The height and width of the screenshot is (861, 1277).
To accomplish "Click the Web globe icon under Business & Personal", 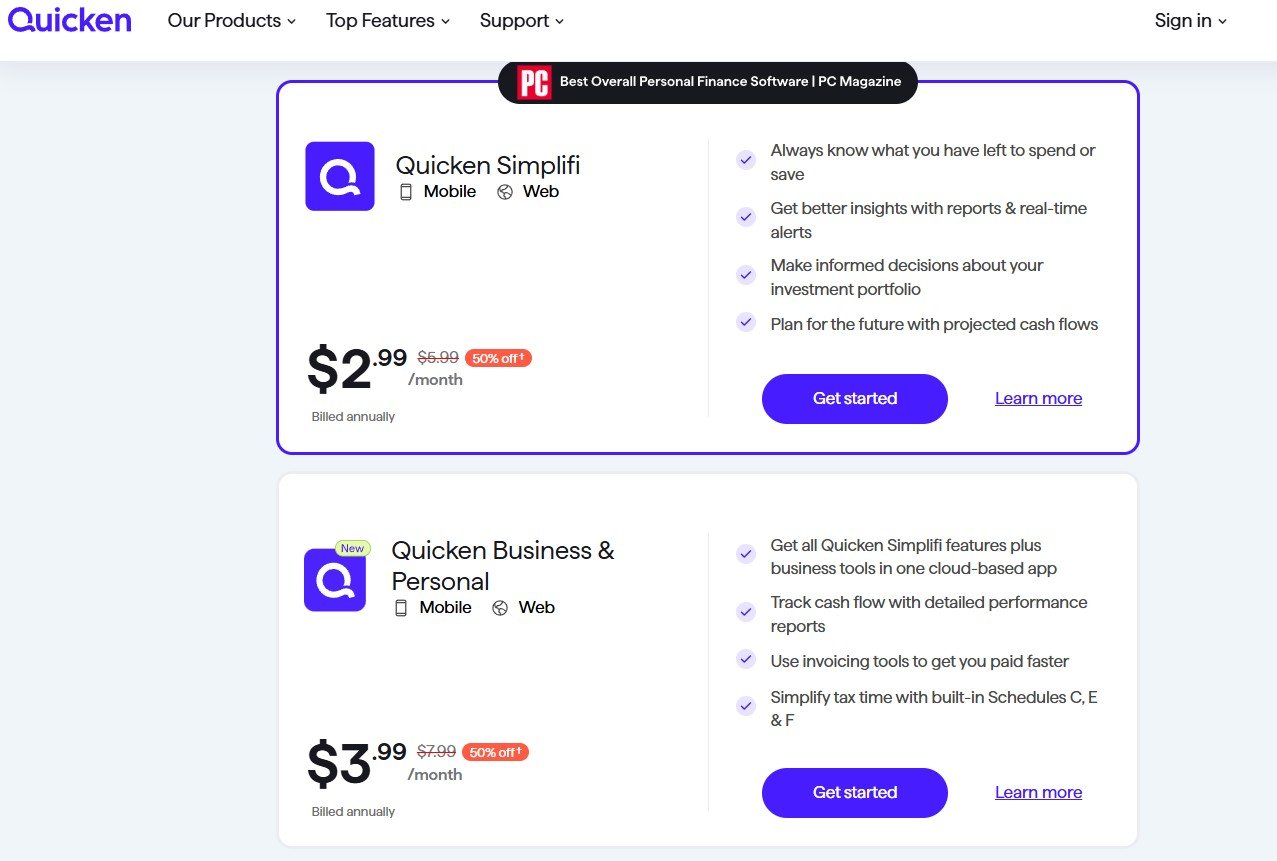I will point(500,608).
